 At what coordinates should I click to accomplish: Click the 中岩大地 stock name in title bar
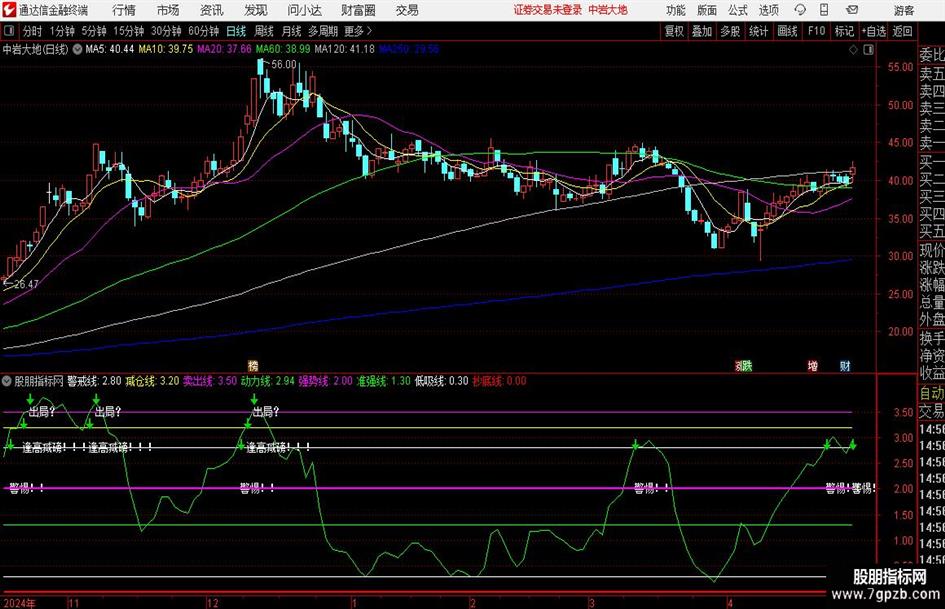click(x=608, y=10)
